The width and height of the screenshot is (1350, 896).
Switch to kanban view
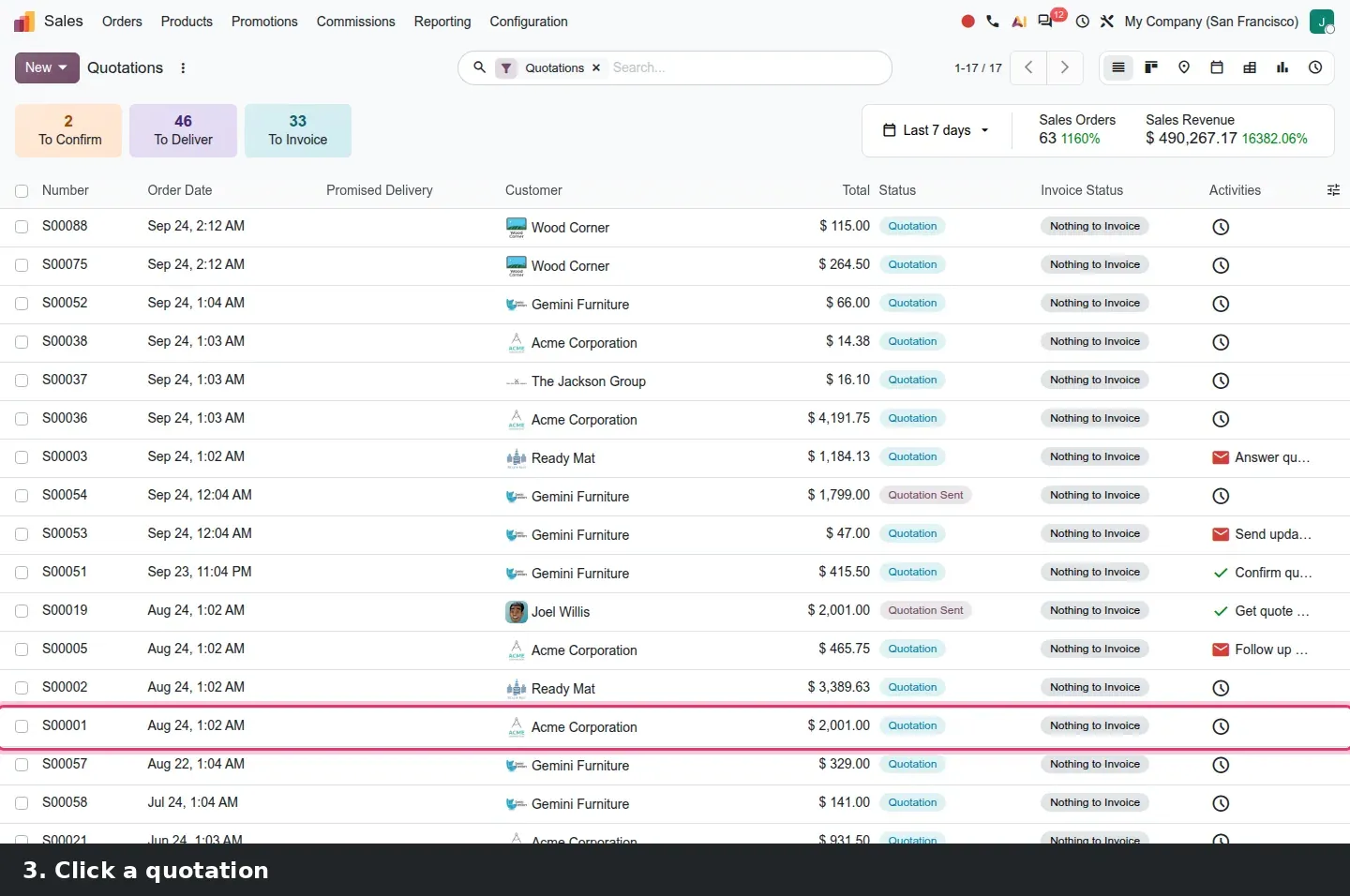coord(1151,67)
